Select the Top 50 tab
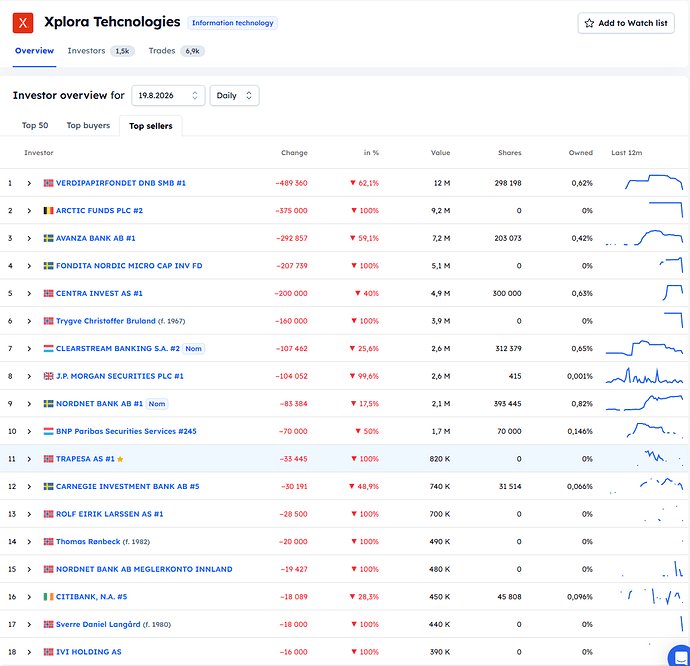 click(35, 125)
